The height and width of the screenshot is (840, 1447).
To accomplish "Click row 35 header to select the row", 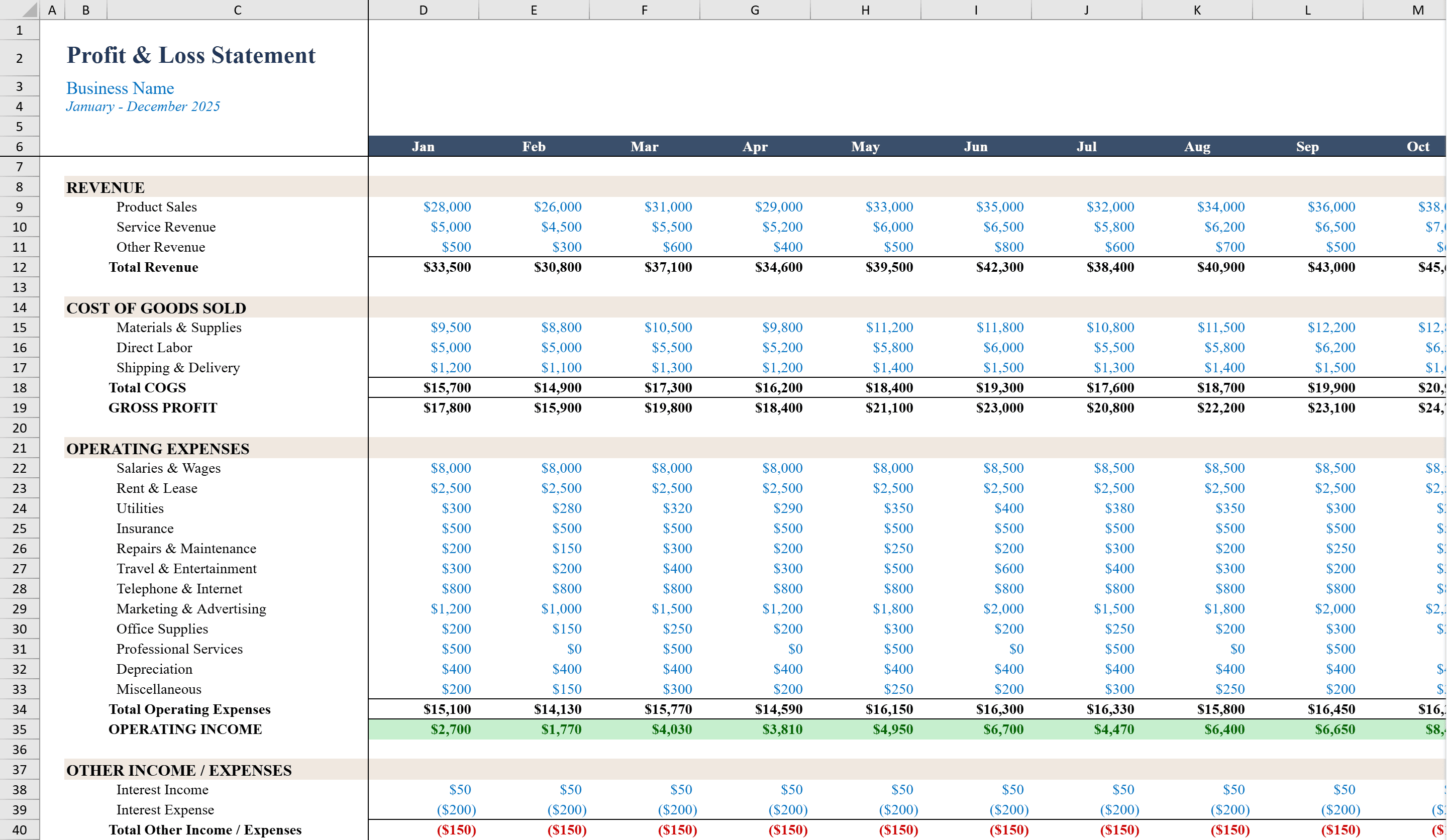I will (19, 729).
